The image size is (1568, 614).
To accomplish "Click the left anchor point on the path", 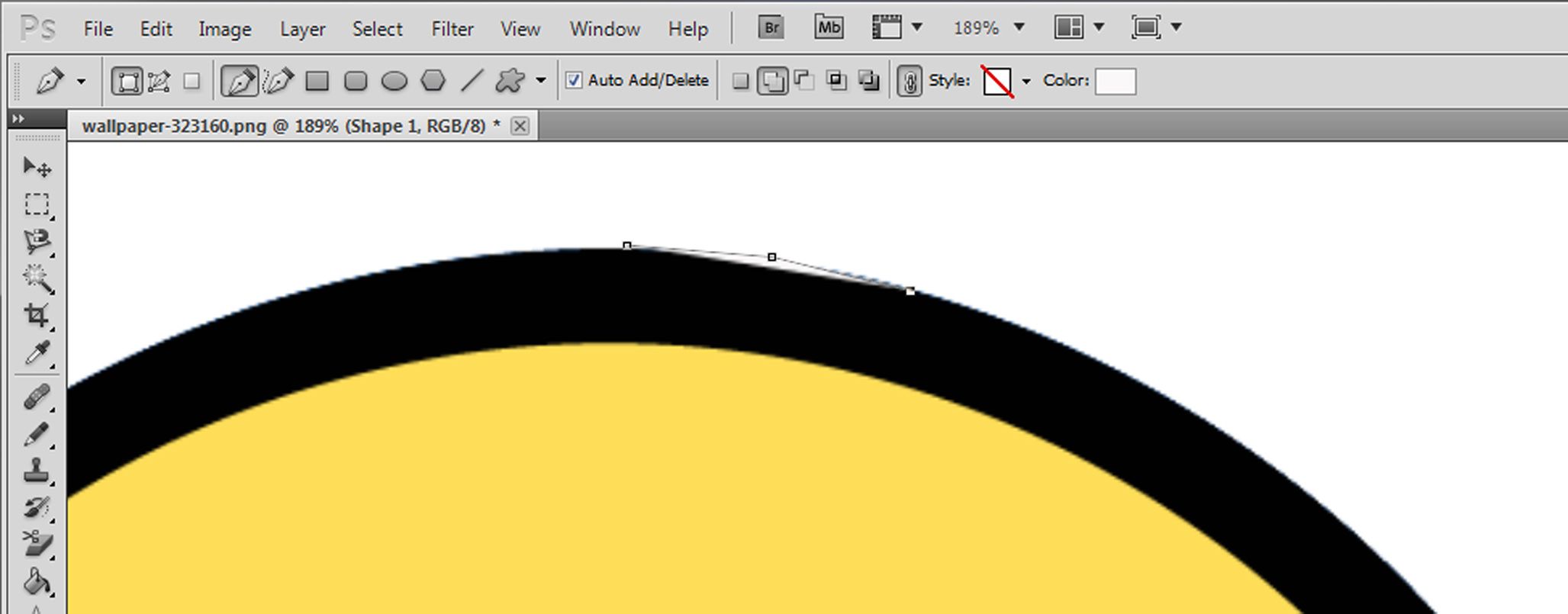I will [x=627, y=246].
